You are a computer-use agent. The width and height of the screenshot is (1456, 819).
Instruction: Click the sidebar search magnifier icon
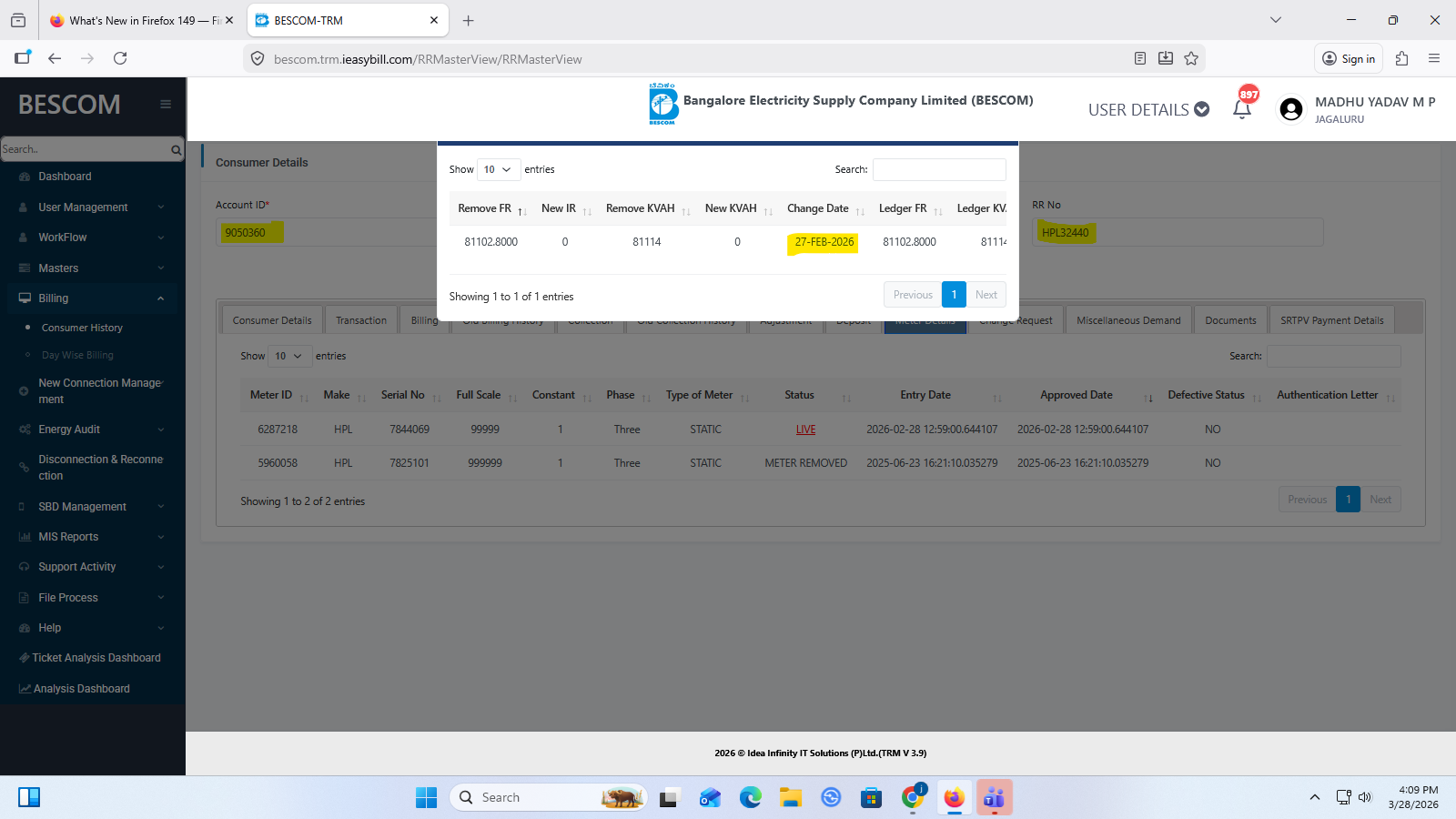(x=176, y=149)
